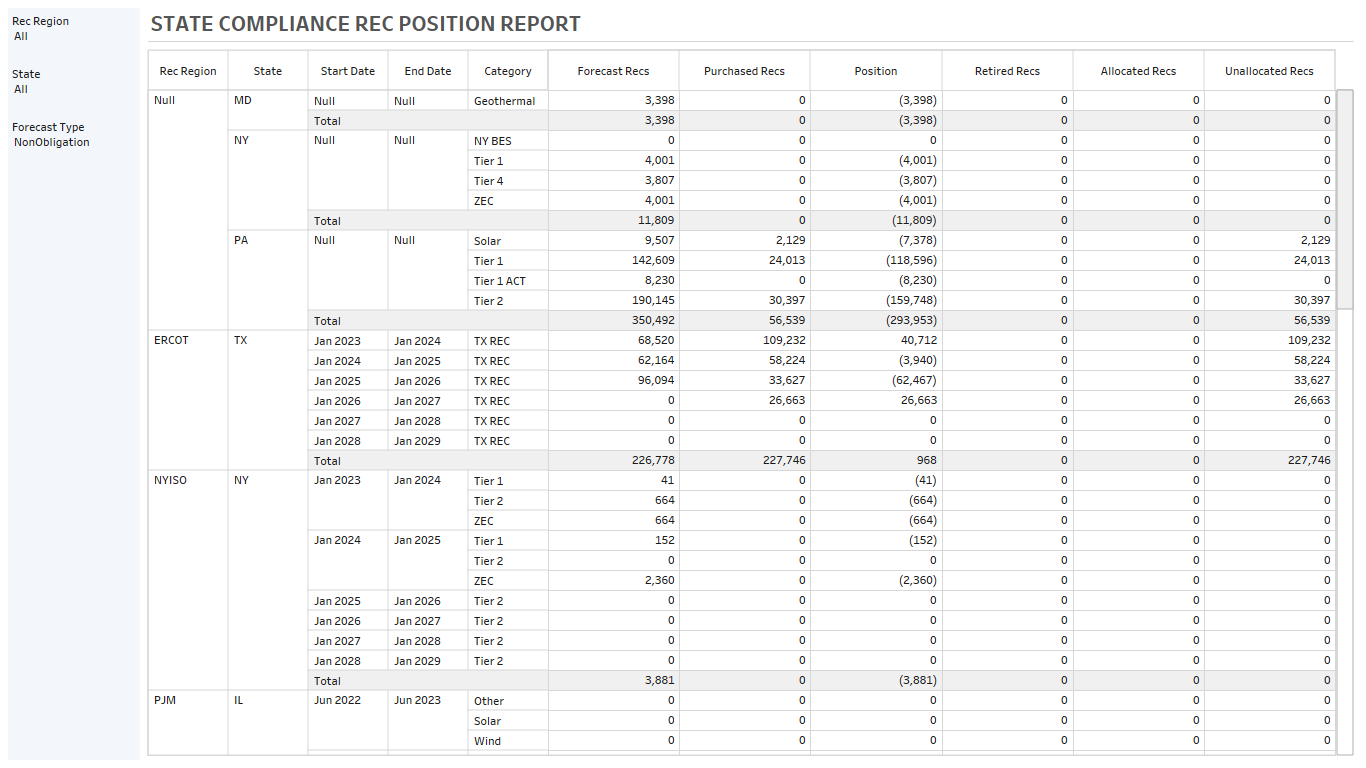Click the Tier 1 ACT category cell

499,281
